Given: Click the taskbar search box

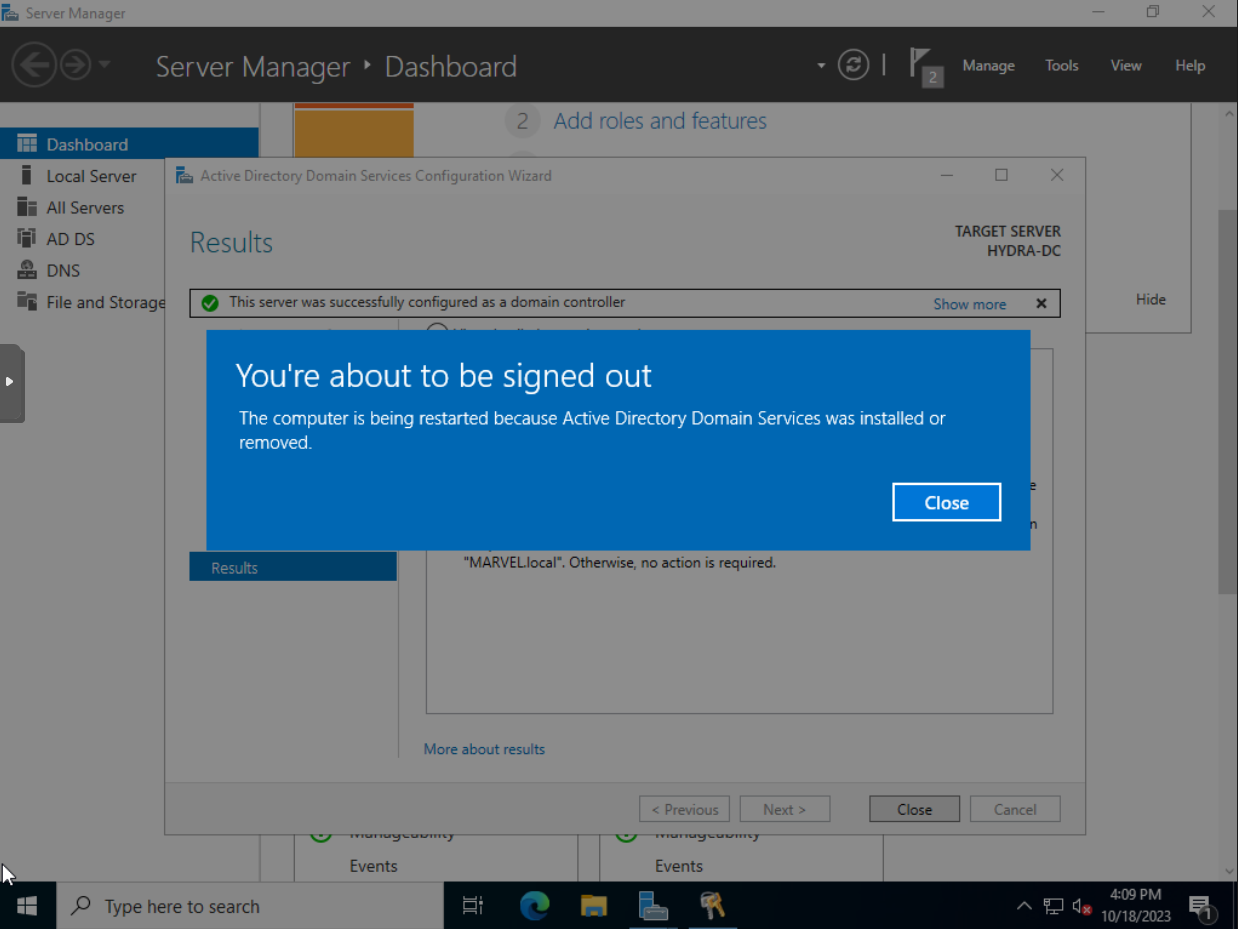Looking at the screenshot, I should [250, 906].
